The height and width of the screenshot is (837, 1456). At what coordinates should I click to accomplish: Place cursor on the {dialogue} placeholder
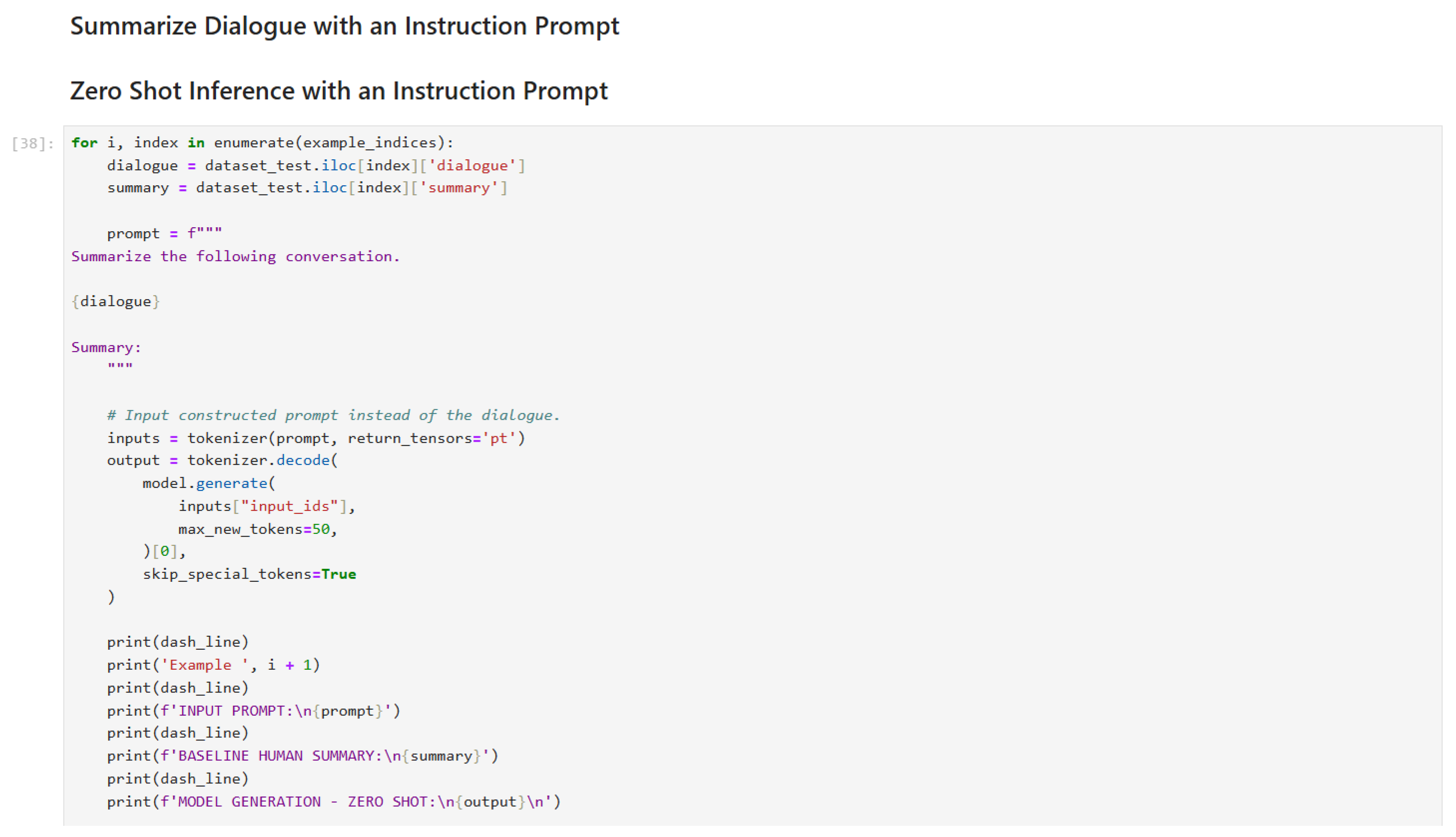(x=115, y=302)
